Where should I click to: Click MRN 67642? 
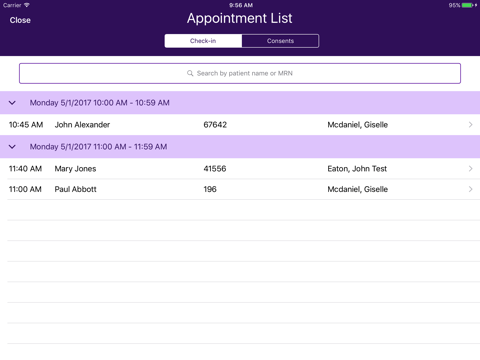point(215,125)
